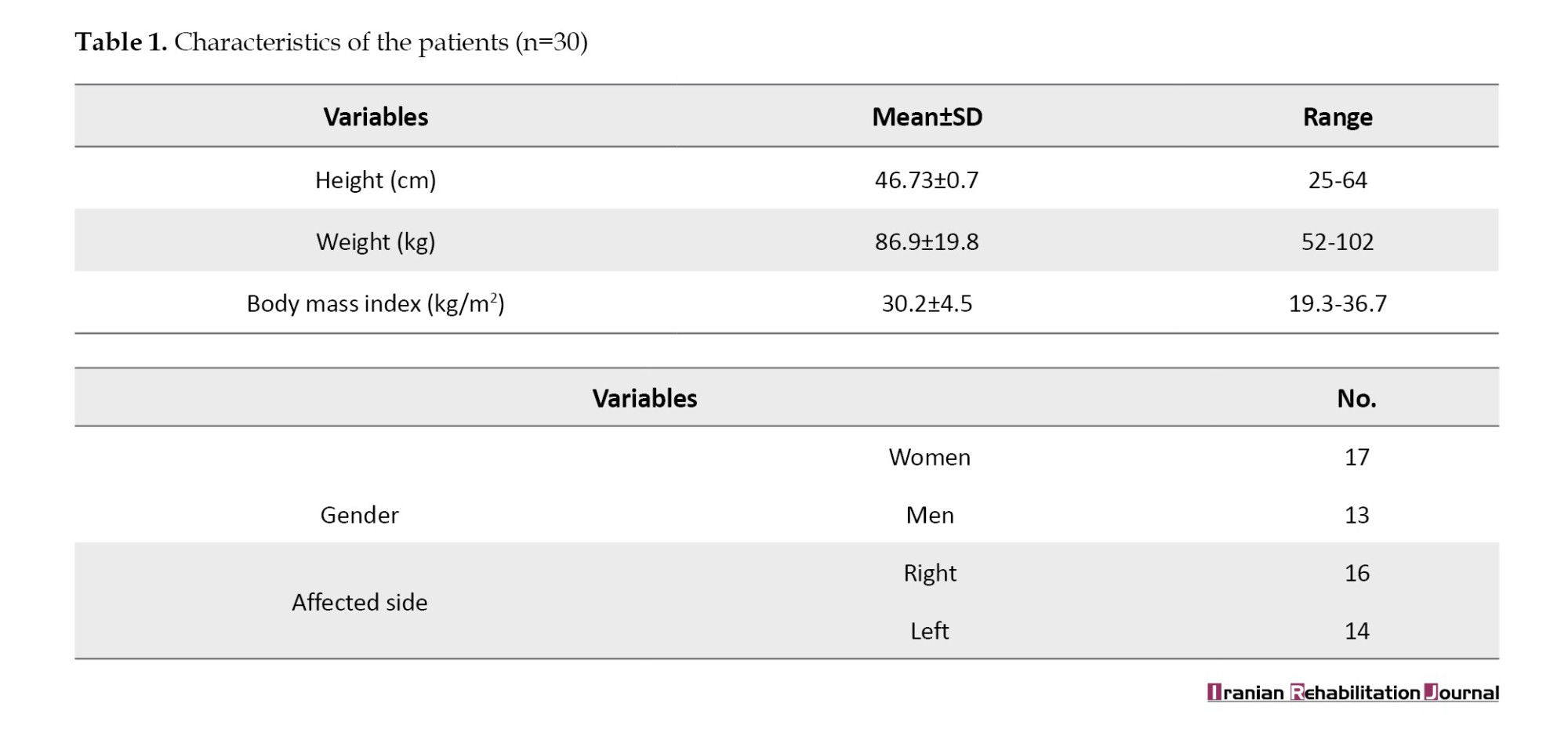1568x743 pixels.
Task: Select the Range column header
Action: click(1338, 117)
